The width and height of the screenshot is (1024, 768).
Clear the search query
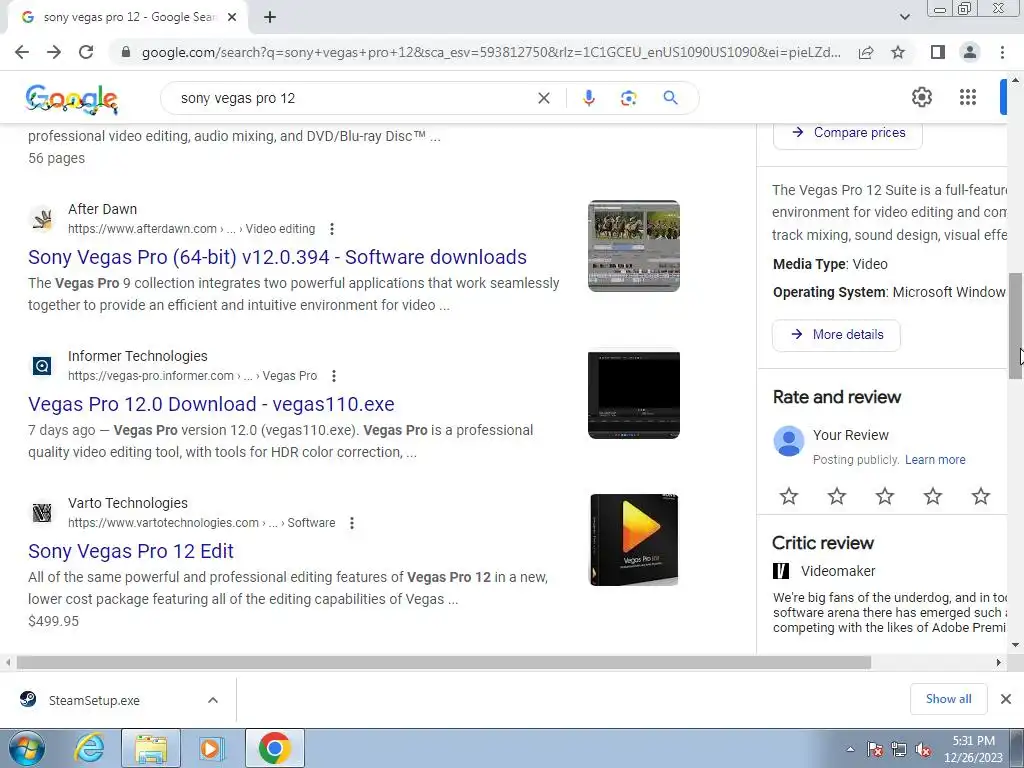tap(543, 98)
